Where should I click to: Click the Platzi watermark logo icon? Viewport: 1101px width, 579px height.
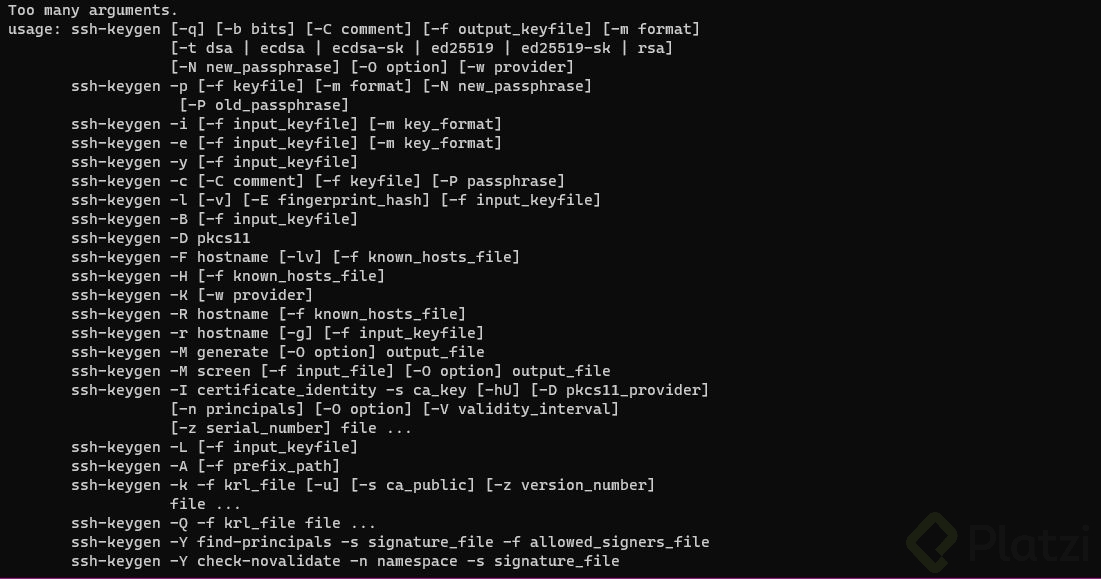tap(932, 542)
